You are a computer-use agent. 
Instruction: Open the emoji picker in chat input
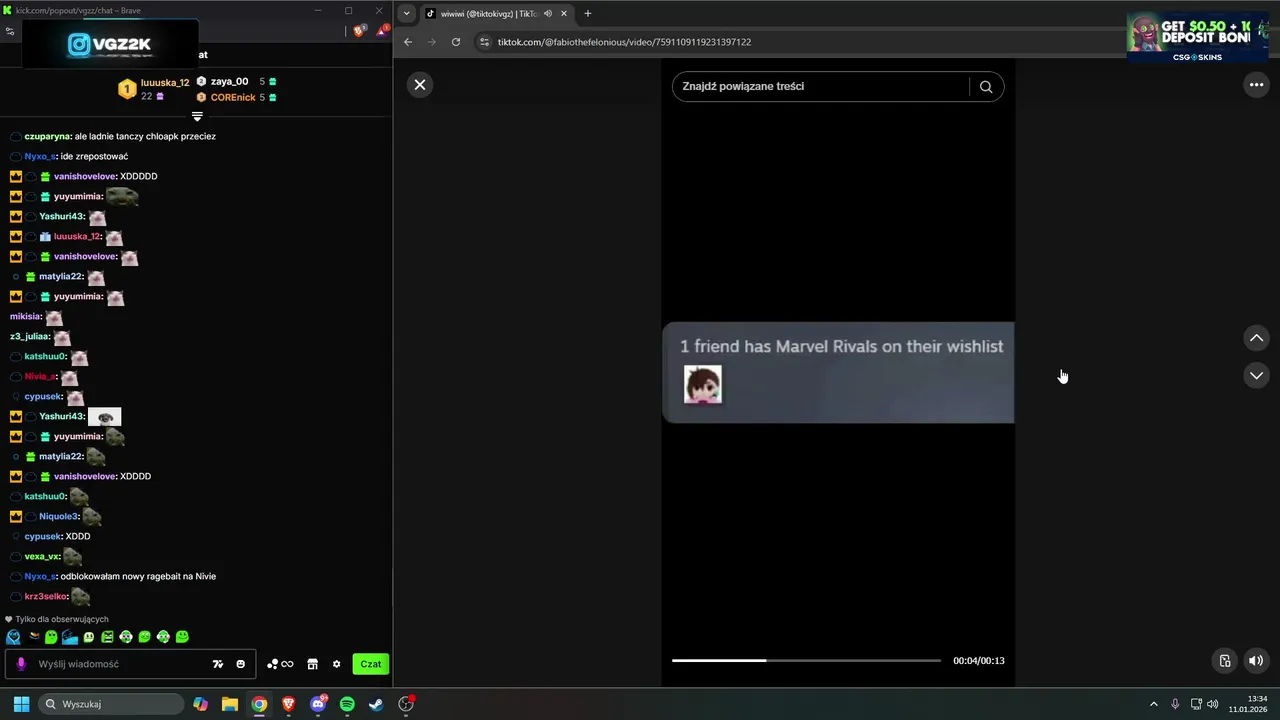(241, 664)
